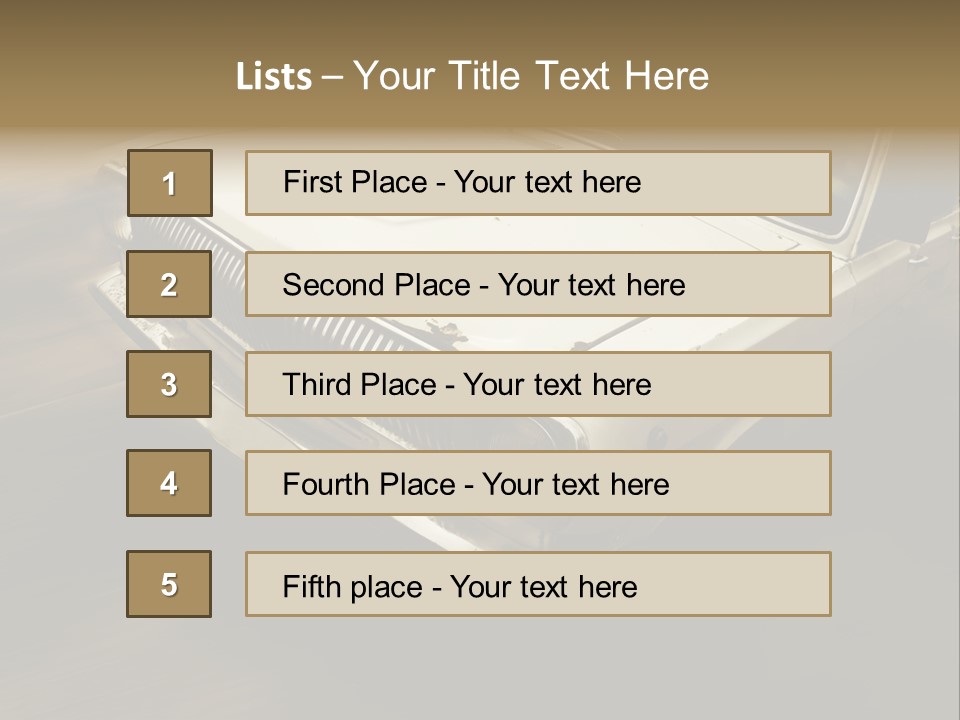Viewport: 960px width, 720px height.
Task: Select the number 5 box
Action: coord(169,584)
